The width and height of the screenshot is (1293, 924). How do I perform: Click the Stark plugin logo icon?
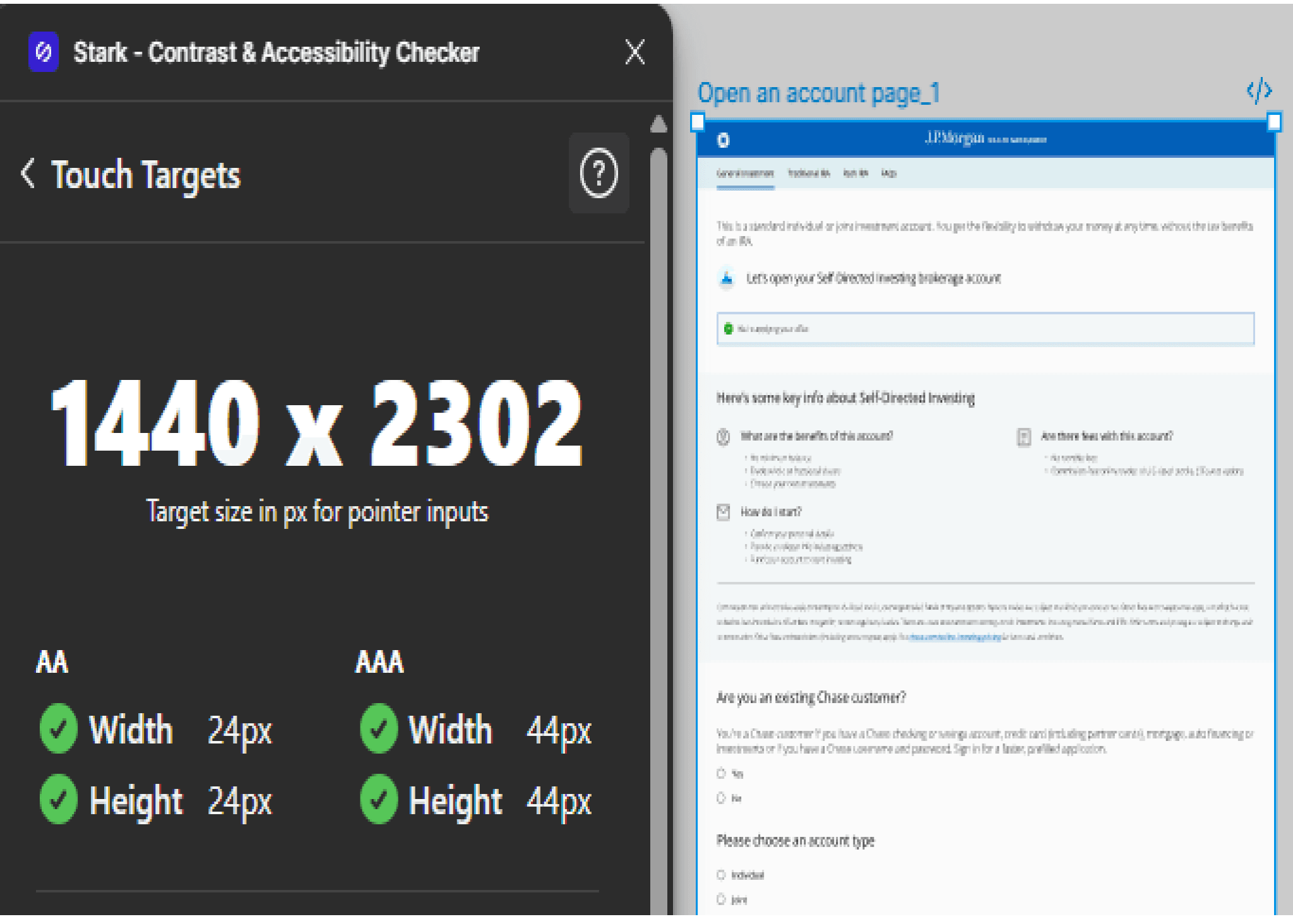coord(44,52)
